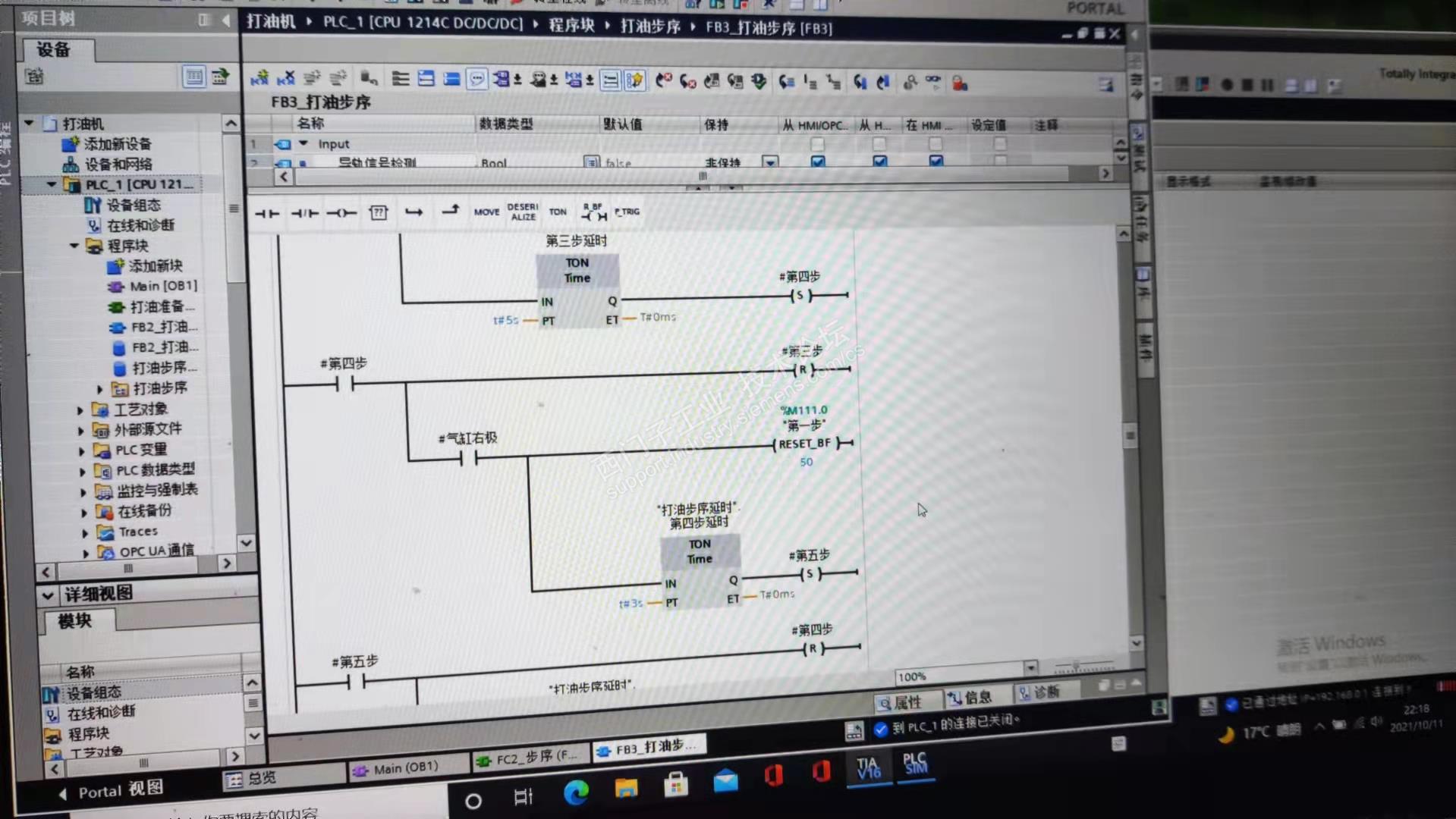
Task: Expand the Traces folder
Action: pos(85,532)
